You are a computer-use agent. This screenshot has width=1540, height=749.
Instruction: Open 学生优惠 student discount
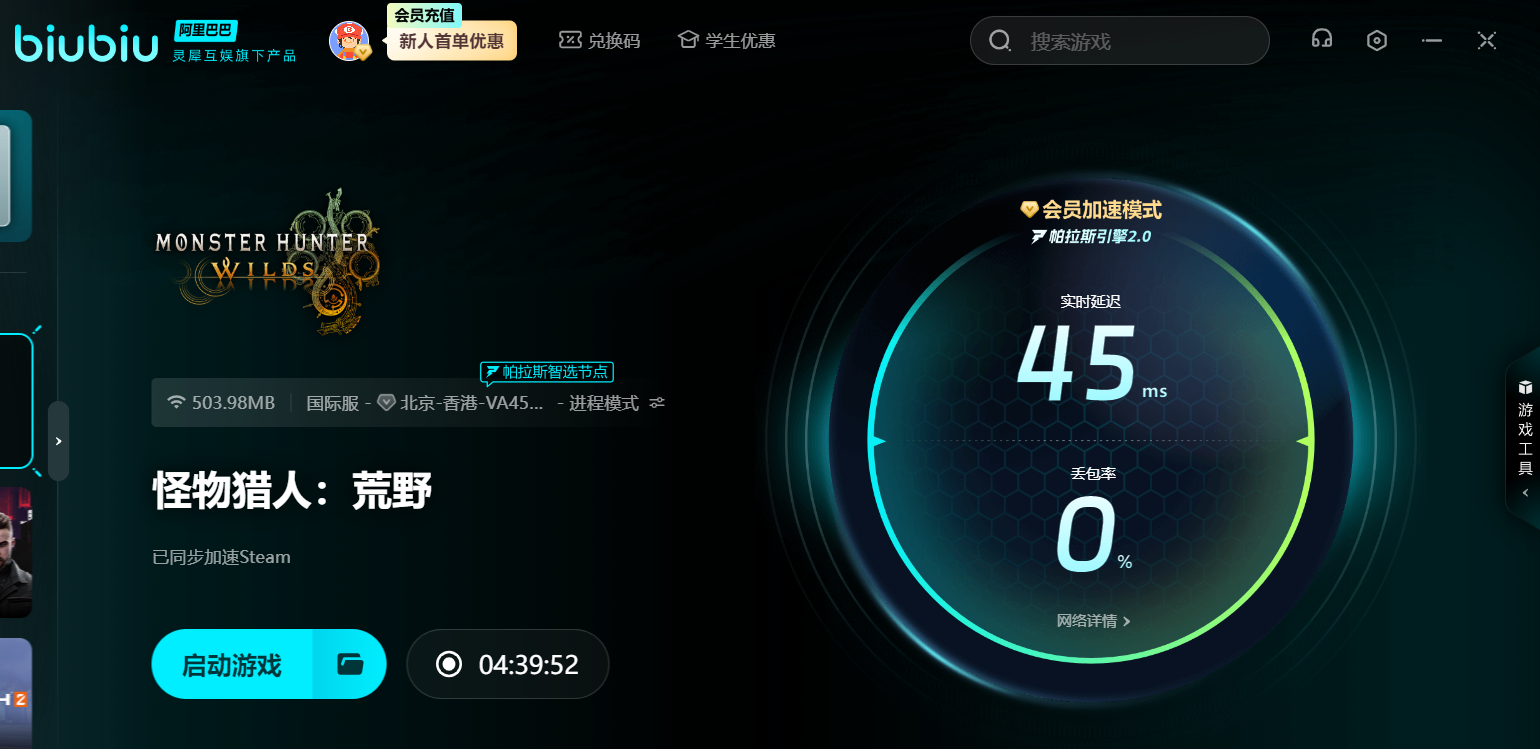click(726, 41)
